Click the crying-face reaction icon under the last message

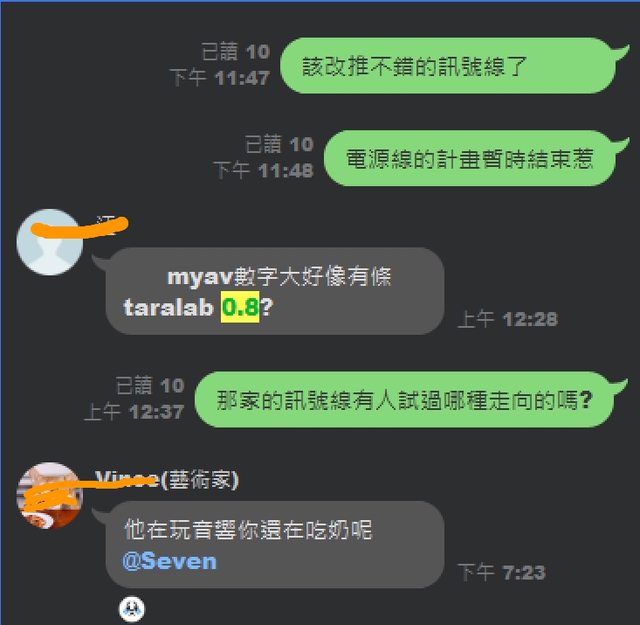click(x=131, y=609)
